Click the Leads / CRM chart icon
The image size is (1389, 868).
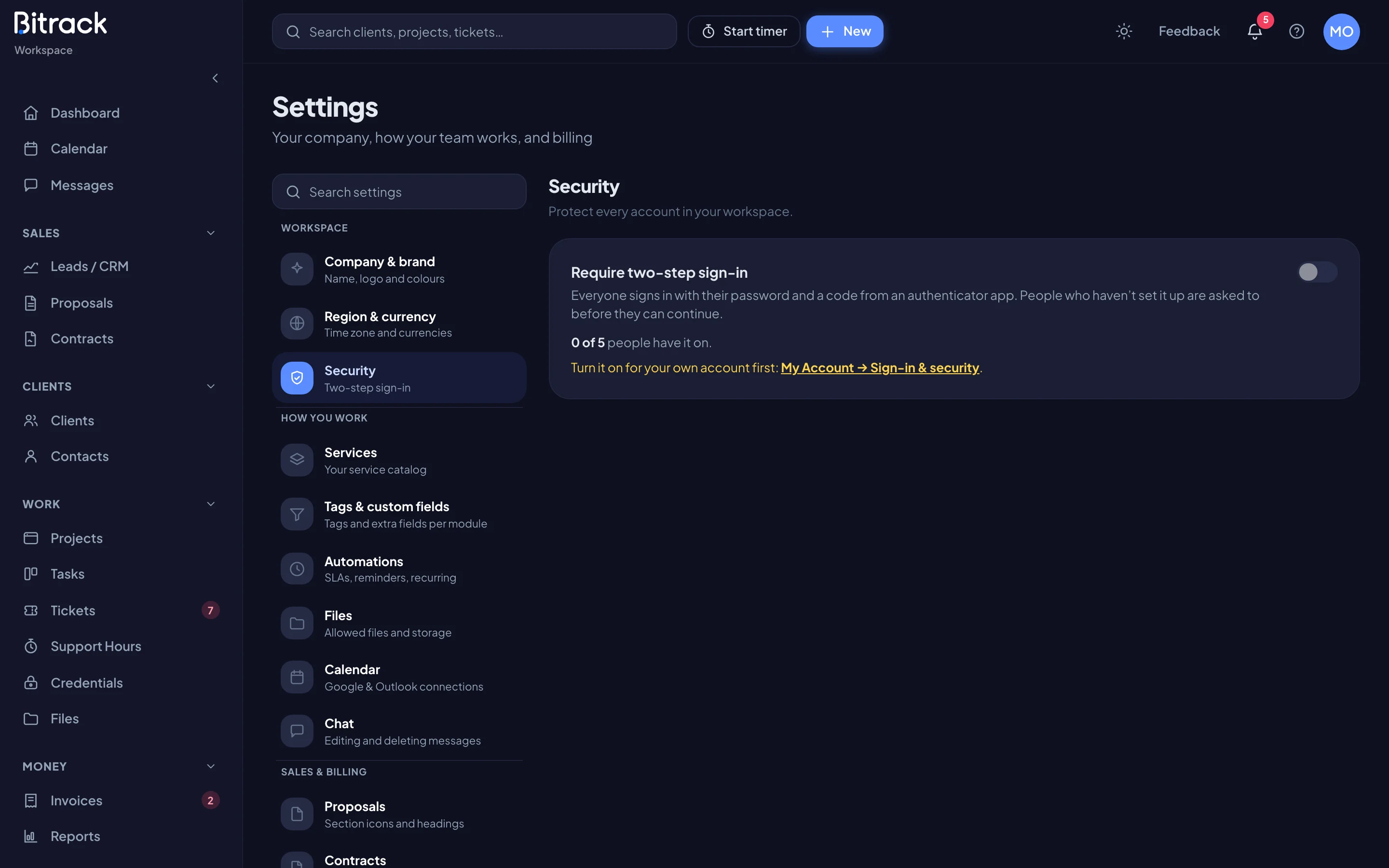(x=31, y=267)
